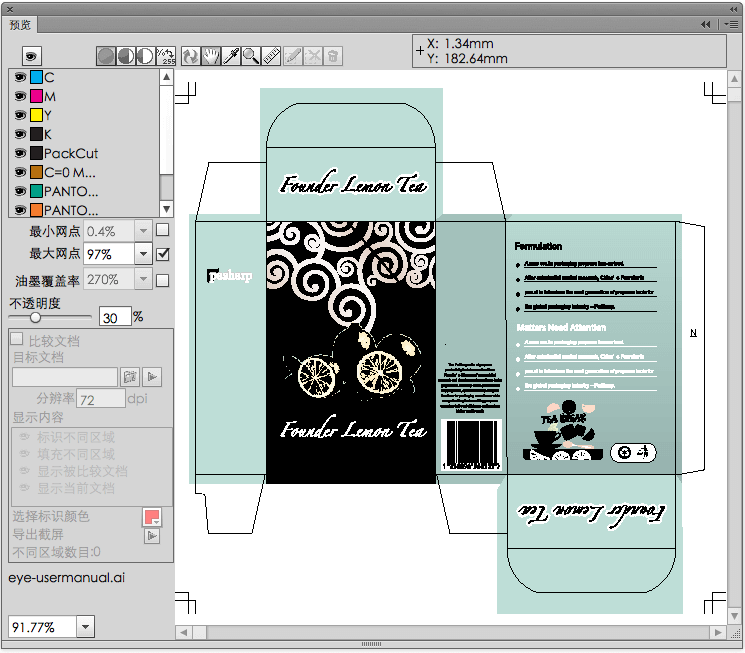745x653 pixels.
Task: Toggle the show-all eye button above ink list
Action: click(30, 56)
